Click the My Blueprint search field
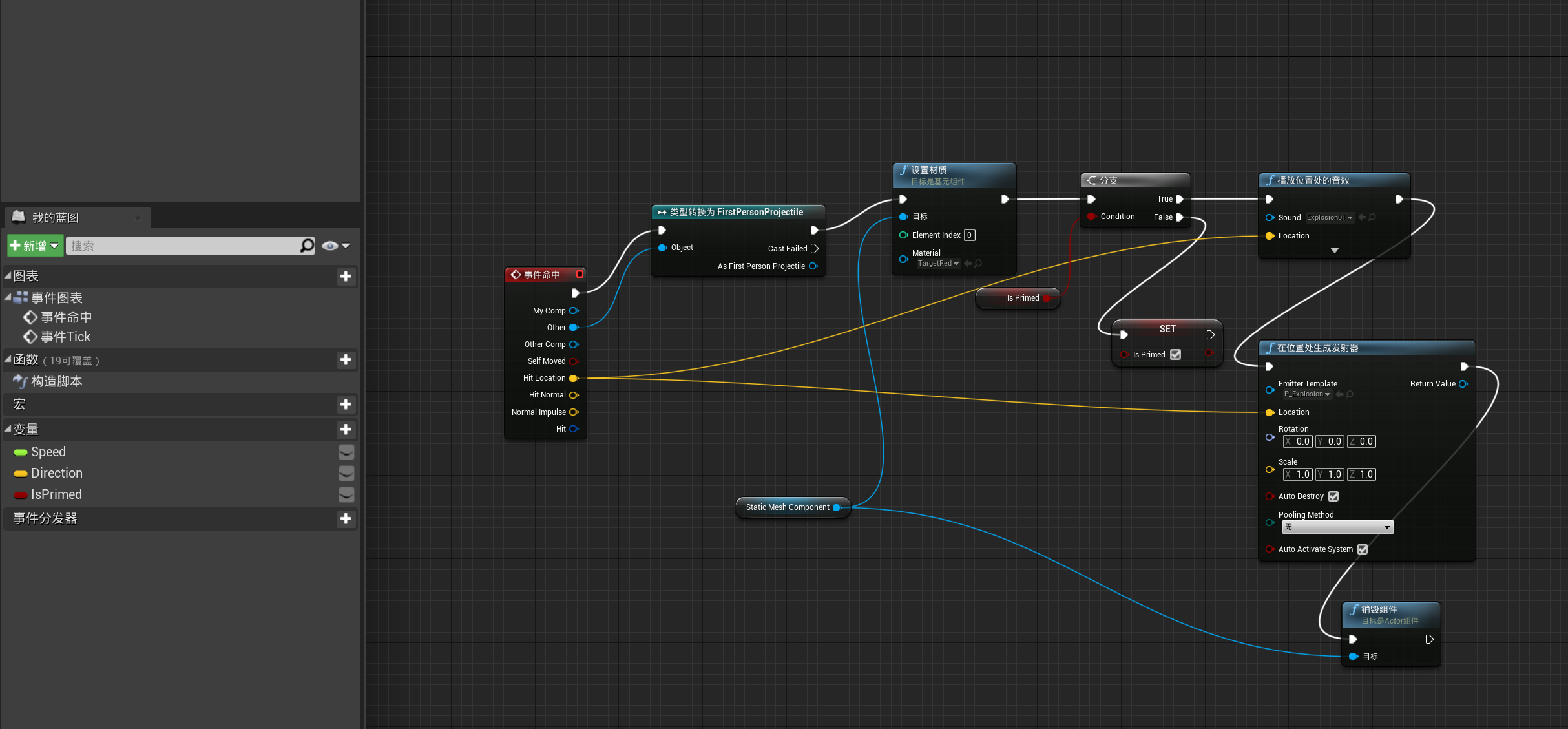1568x729 pixels. (x=181, y=246)
